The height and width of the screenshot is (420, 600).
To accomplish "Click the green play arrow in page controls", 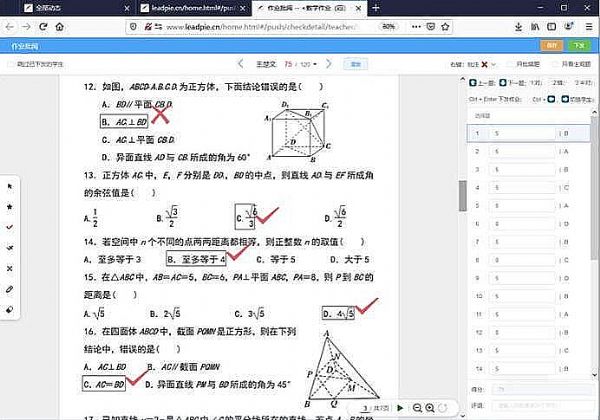I will (400, 408).
